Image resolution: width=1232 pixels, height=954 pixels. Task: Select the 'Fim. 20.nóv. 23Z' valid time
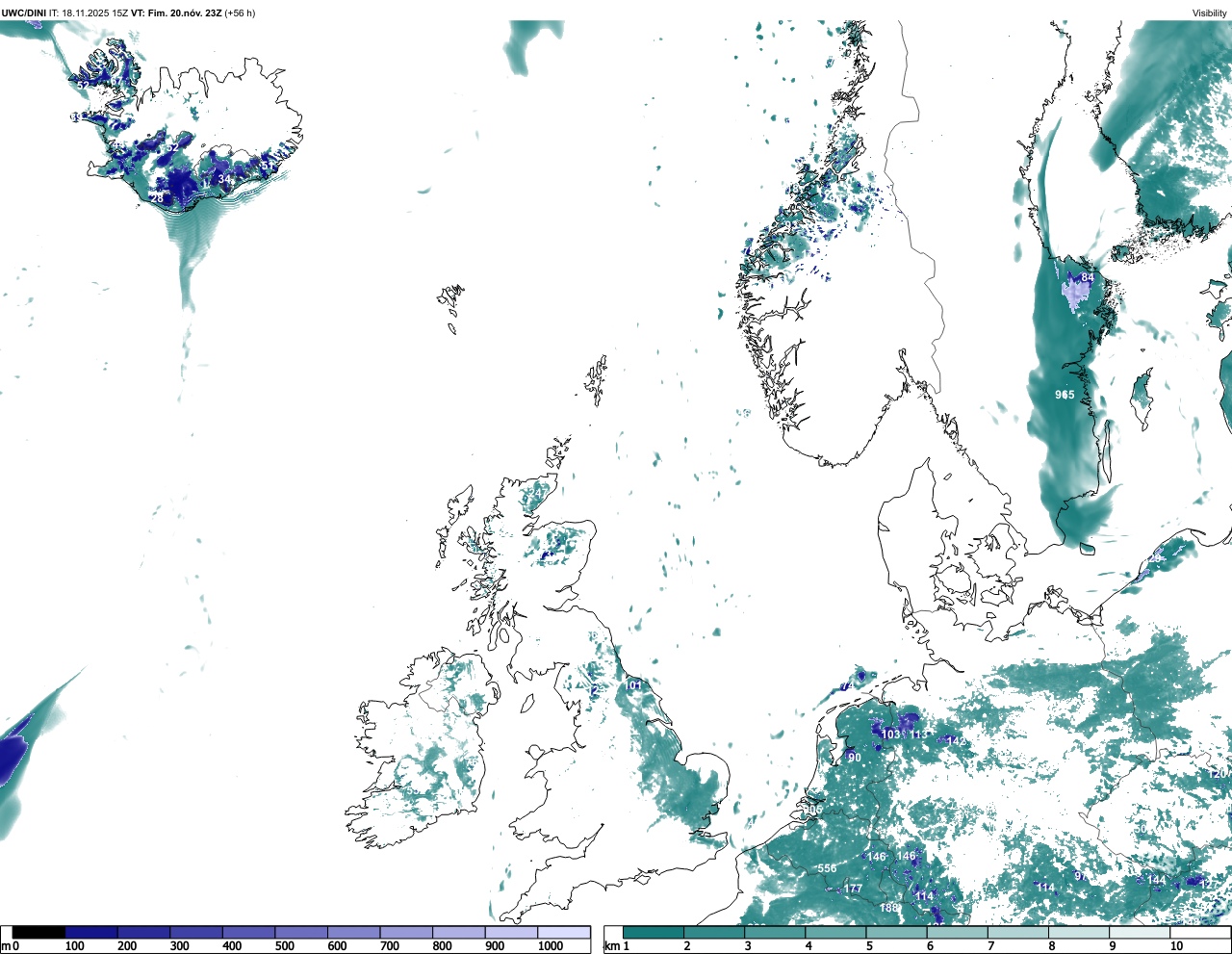coord(184,13)
